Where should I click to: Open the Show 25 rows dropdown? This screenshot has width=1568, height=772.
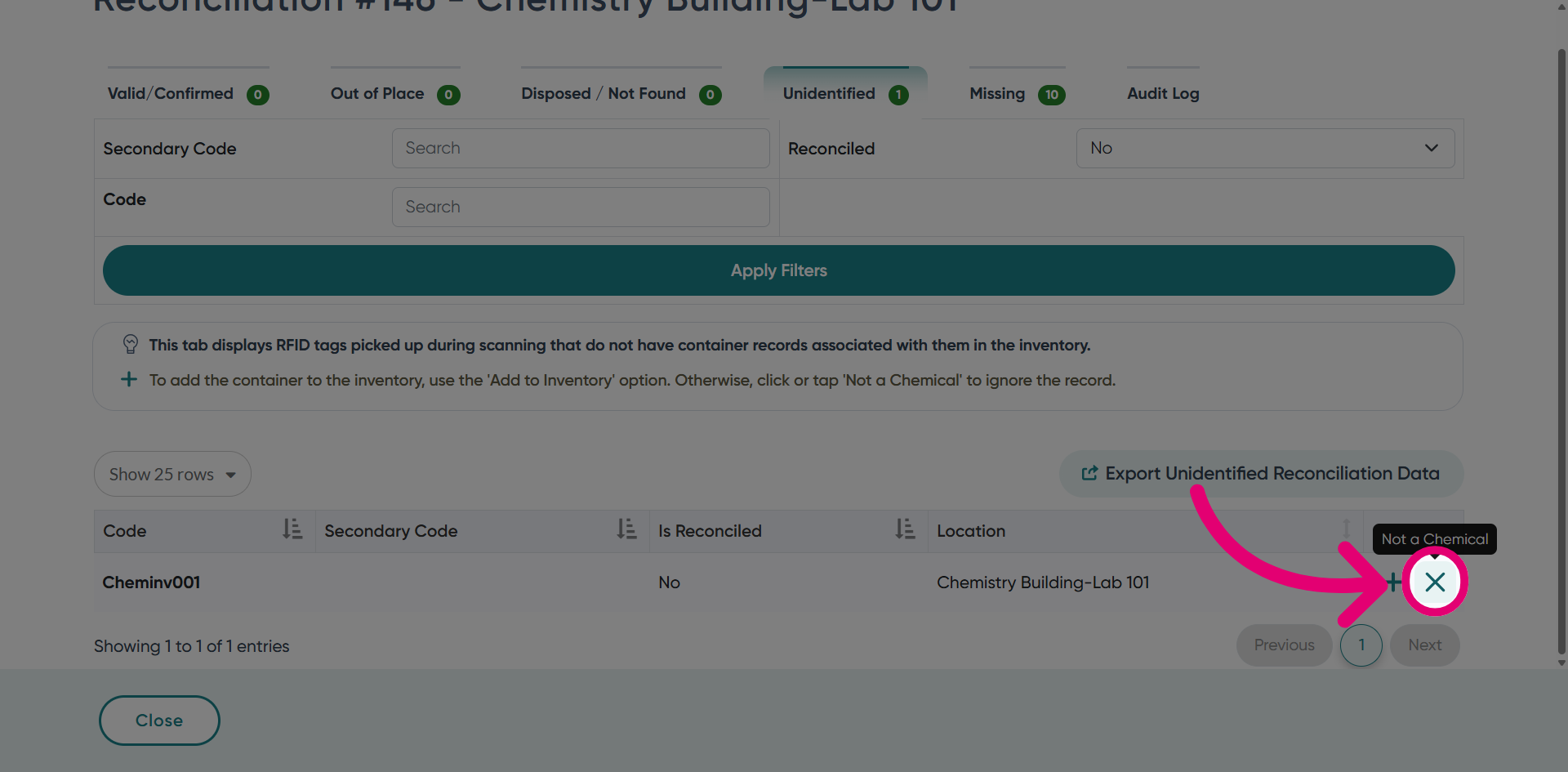pos(172,474)
